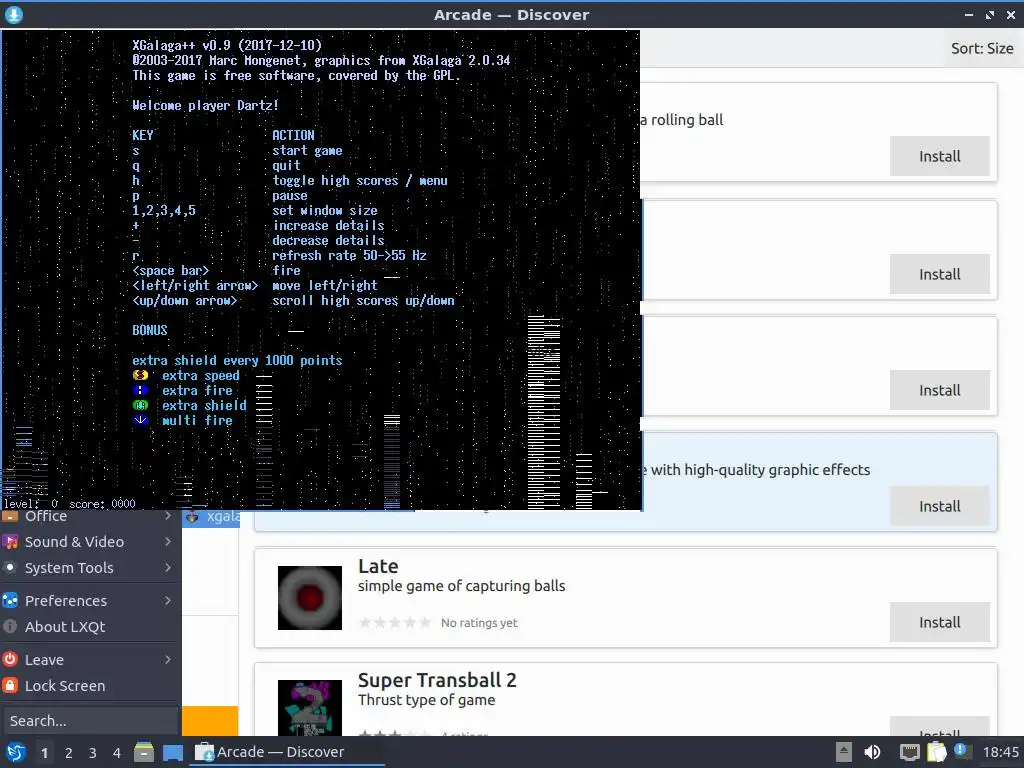Open the file manager taskbar icon
This screenshot has width=1024, height=768.
click(x=144, y=752)
